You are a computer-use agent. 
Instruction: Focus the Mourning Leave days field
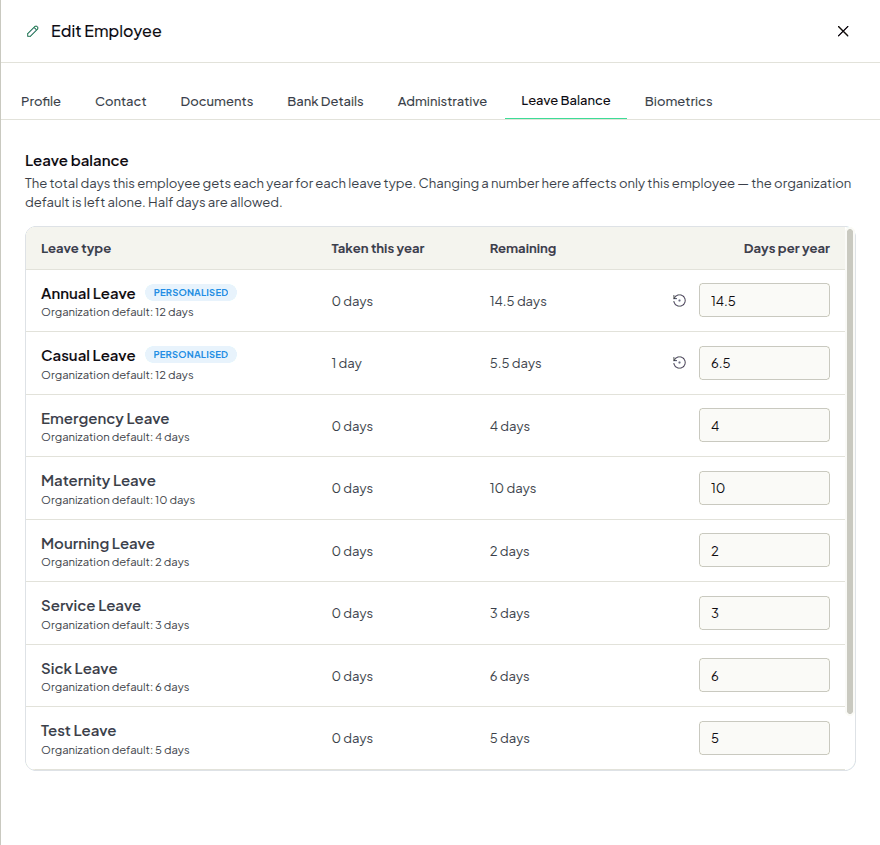(x=764, y=550)
